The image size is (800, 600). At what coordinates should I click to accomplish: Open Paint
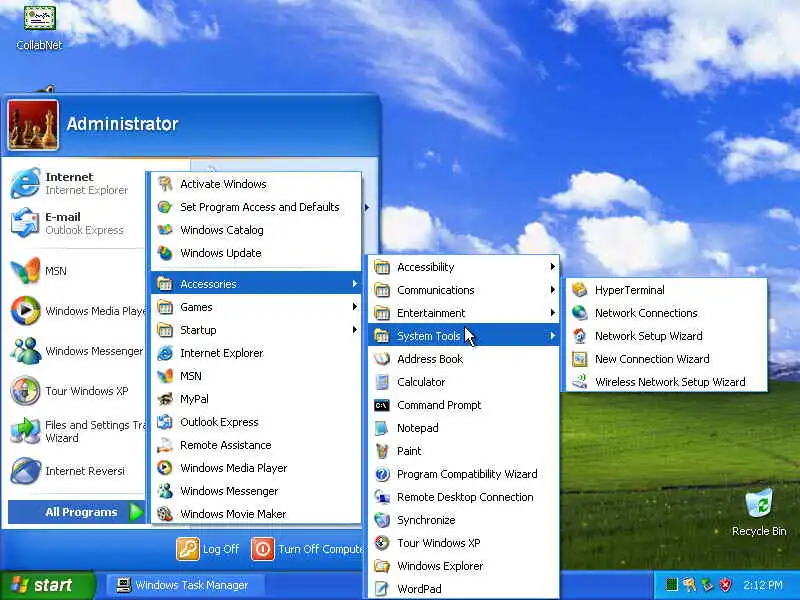464,451
